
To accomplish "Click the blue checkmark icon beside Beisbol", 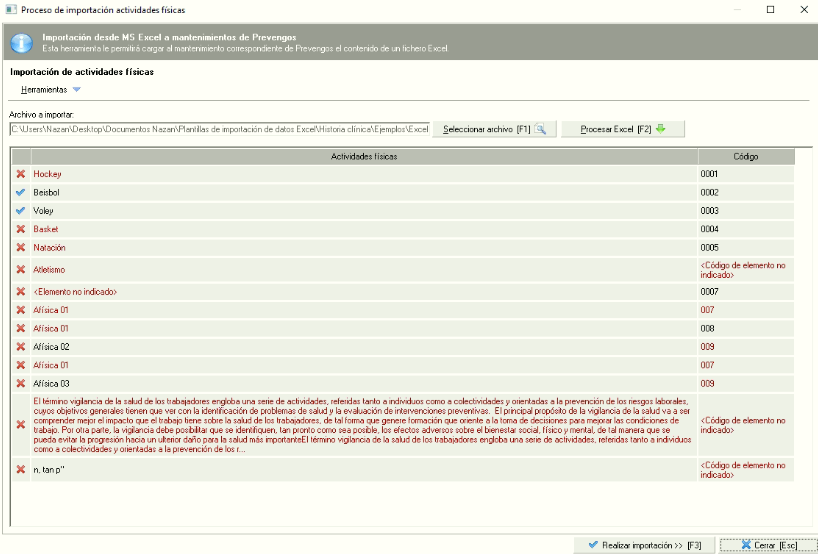I will 21,192.
